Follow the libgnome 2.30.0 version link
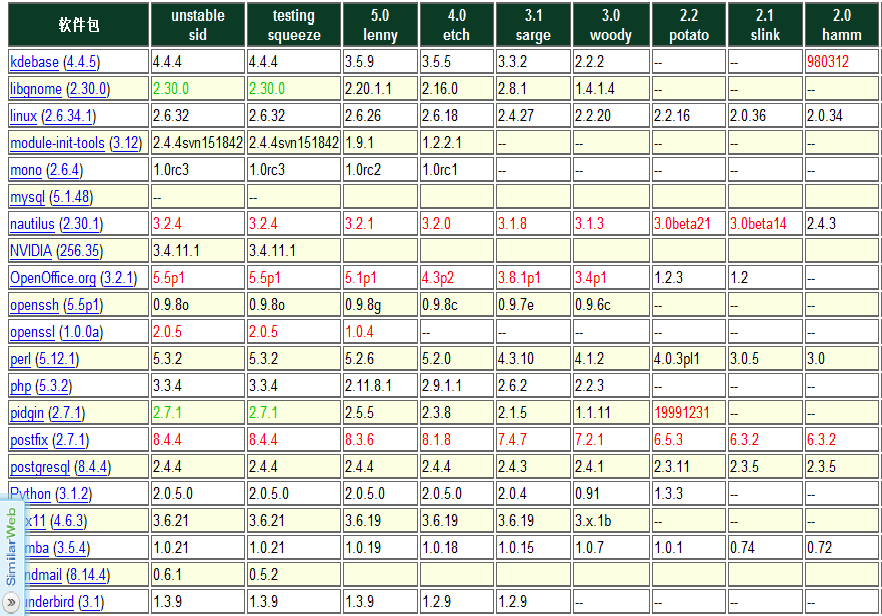Viewport: 882px width, 616px height. (x=88, y=89)
